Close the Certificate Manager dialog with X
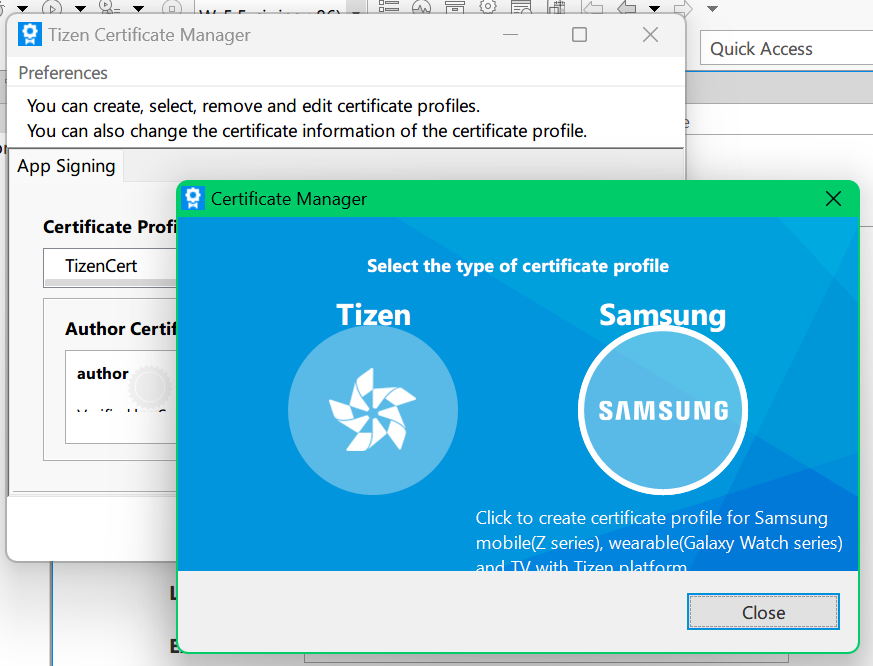 point(833,199)
